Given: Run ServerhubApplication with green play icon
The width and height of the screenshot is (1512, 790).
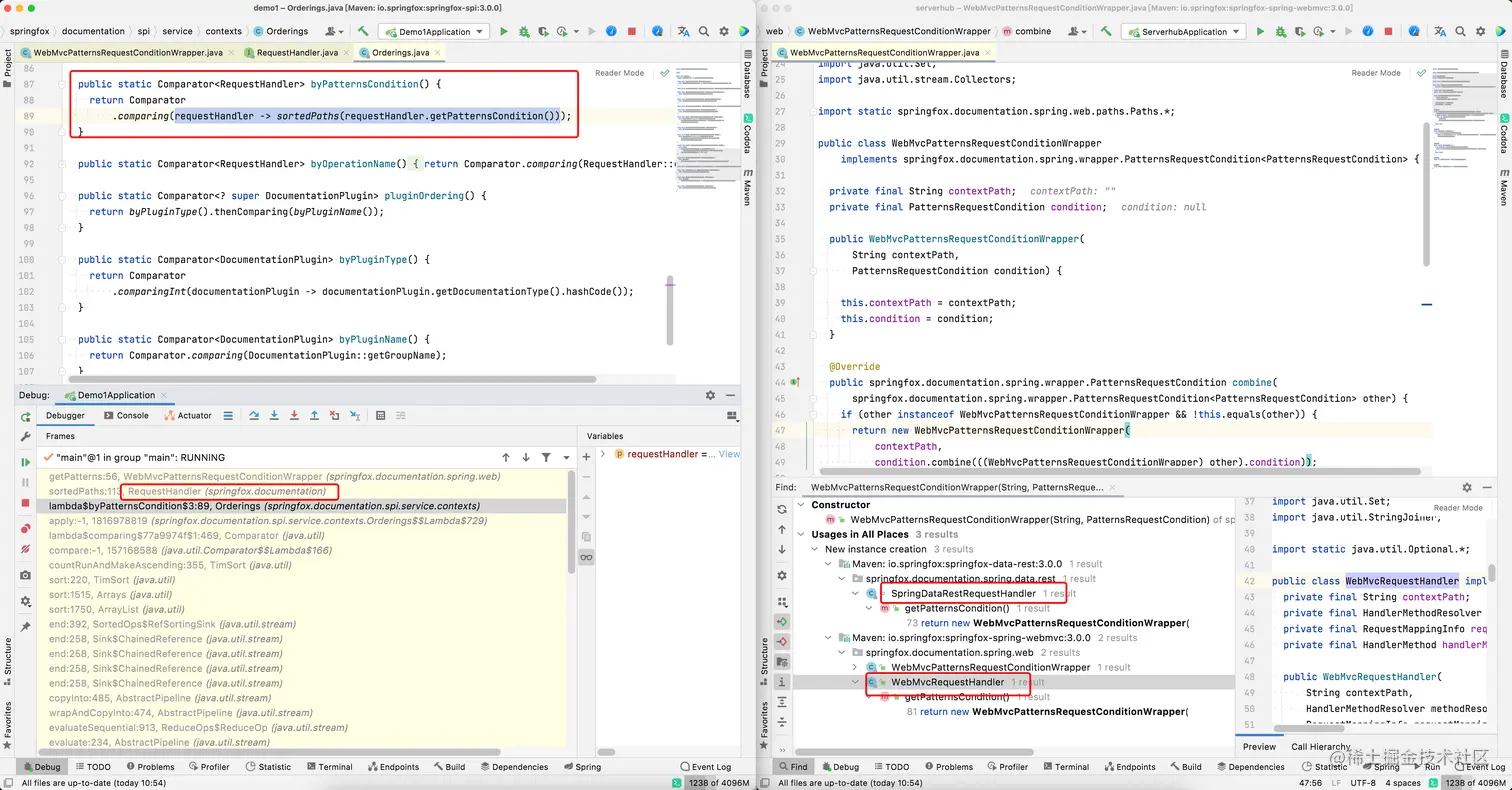Looking at the screenshot, I should [x=1260, y=32].
